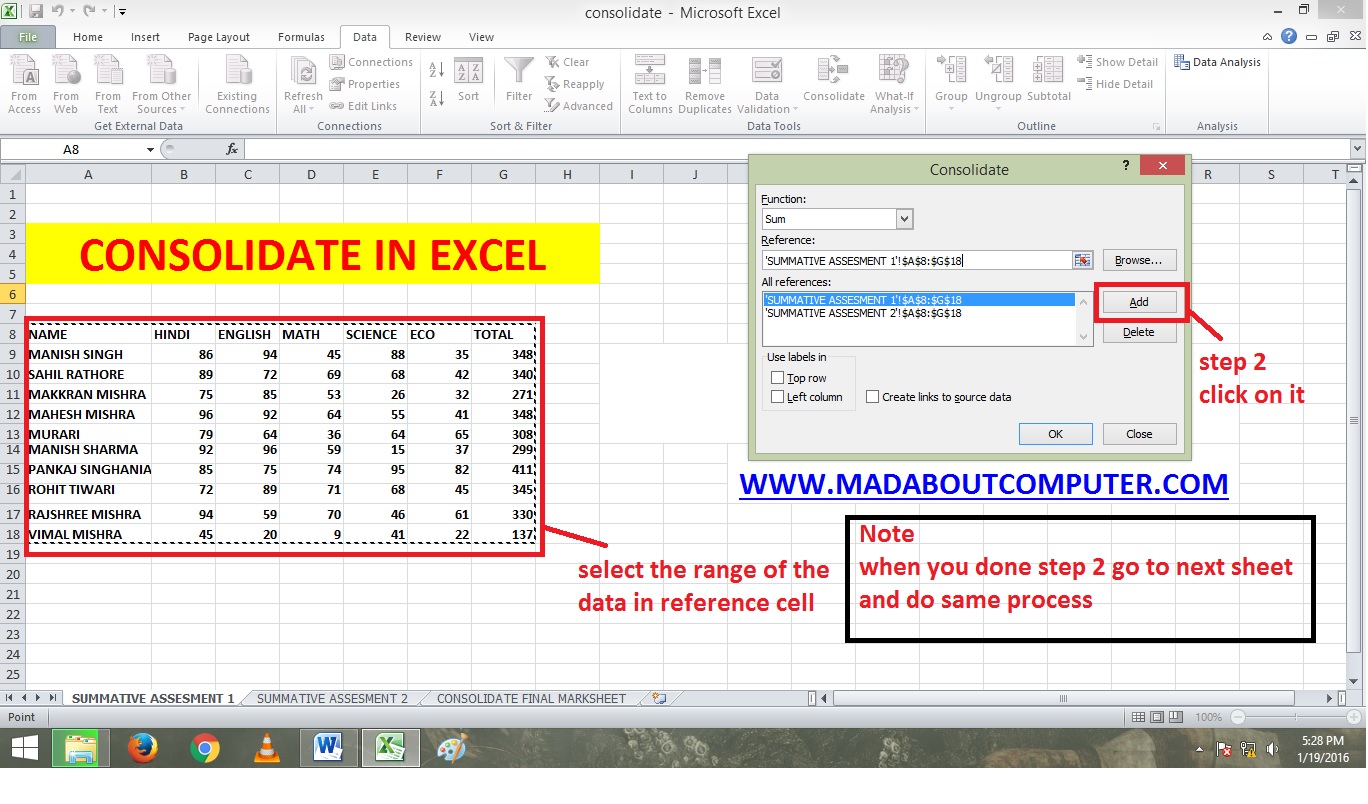
Task: Switch to the Home ribbon tab
Action: tap(88, 37)
